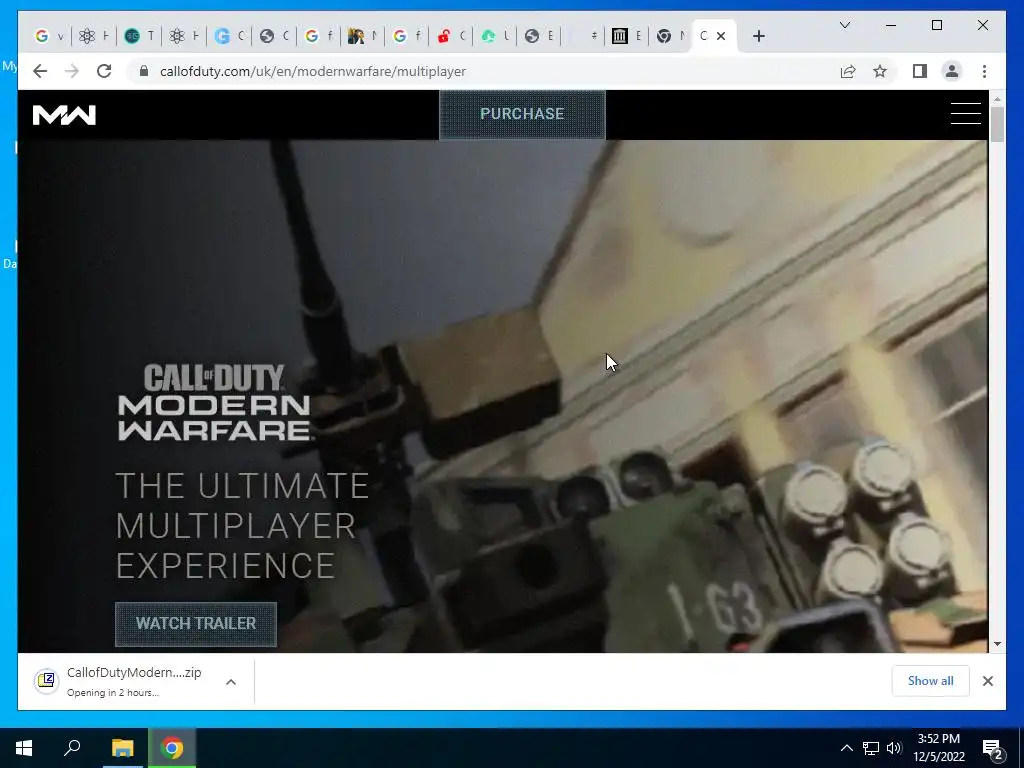Screen dimensions: 1024x768
Task: Switch to the teal icon tab labeled T
Action: 139,36
